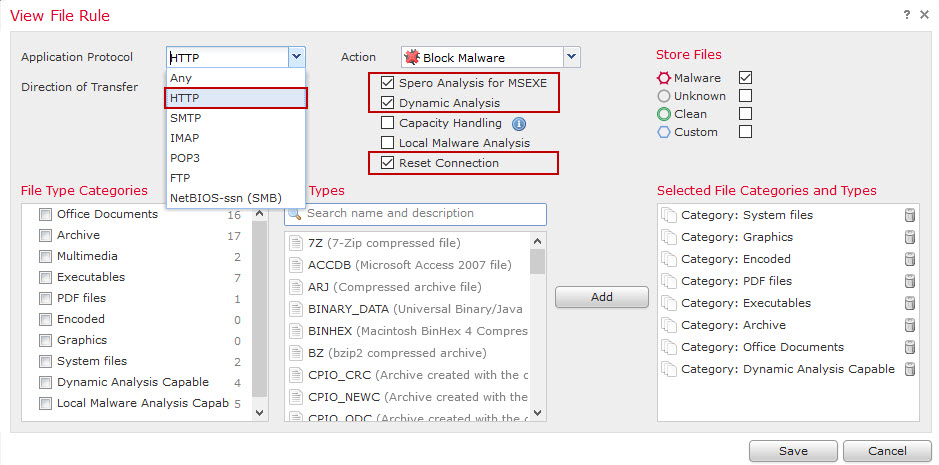The height and width of the screenshot is (465, 939).
Task: Select NetBIOS-ssn (SMB) protocol option
Action: point(236,198)
